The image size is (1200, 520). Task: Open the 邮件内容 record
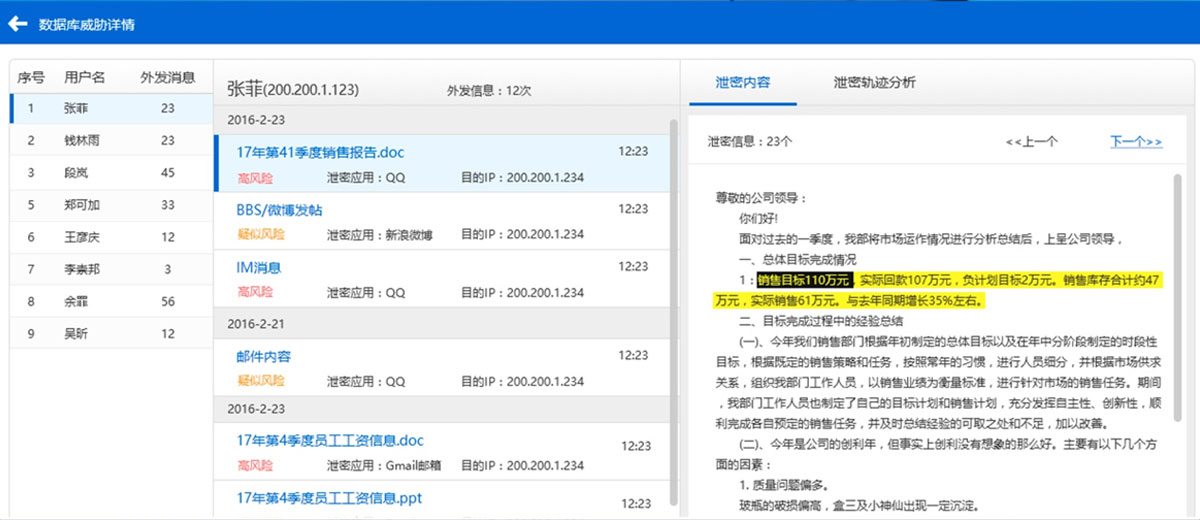pos(440,367)
